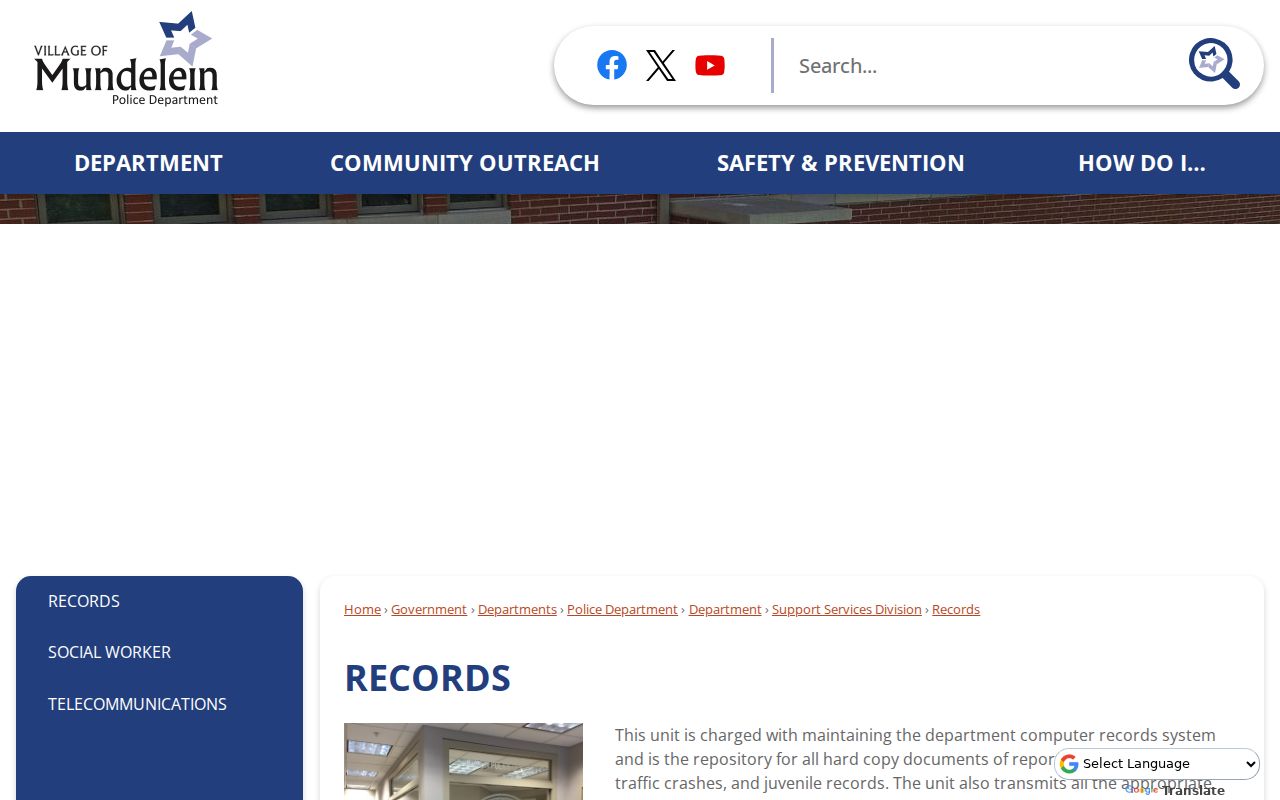
Task: Click the Records breadcrumb link
Action: click(956, 609)
